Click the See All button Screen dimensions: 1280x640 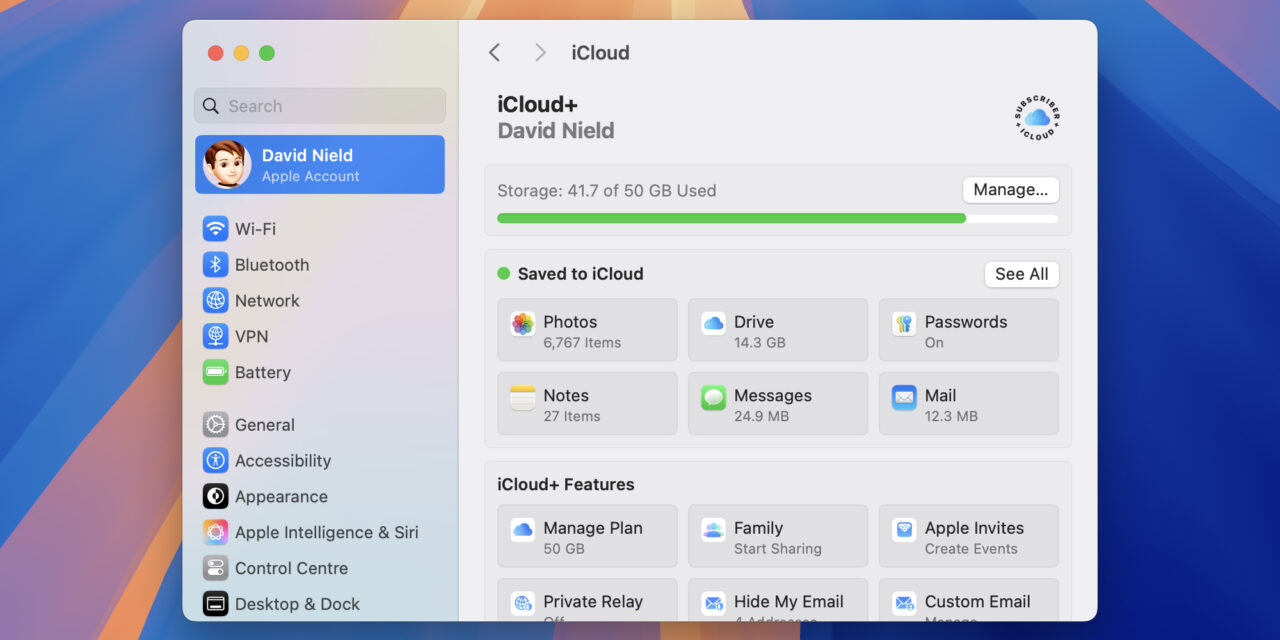click(1022, 274)
